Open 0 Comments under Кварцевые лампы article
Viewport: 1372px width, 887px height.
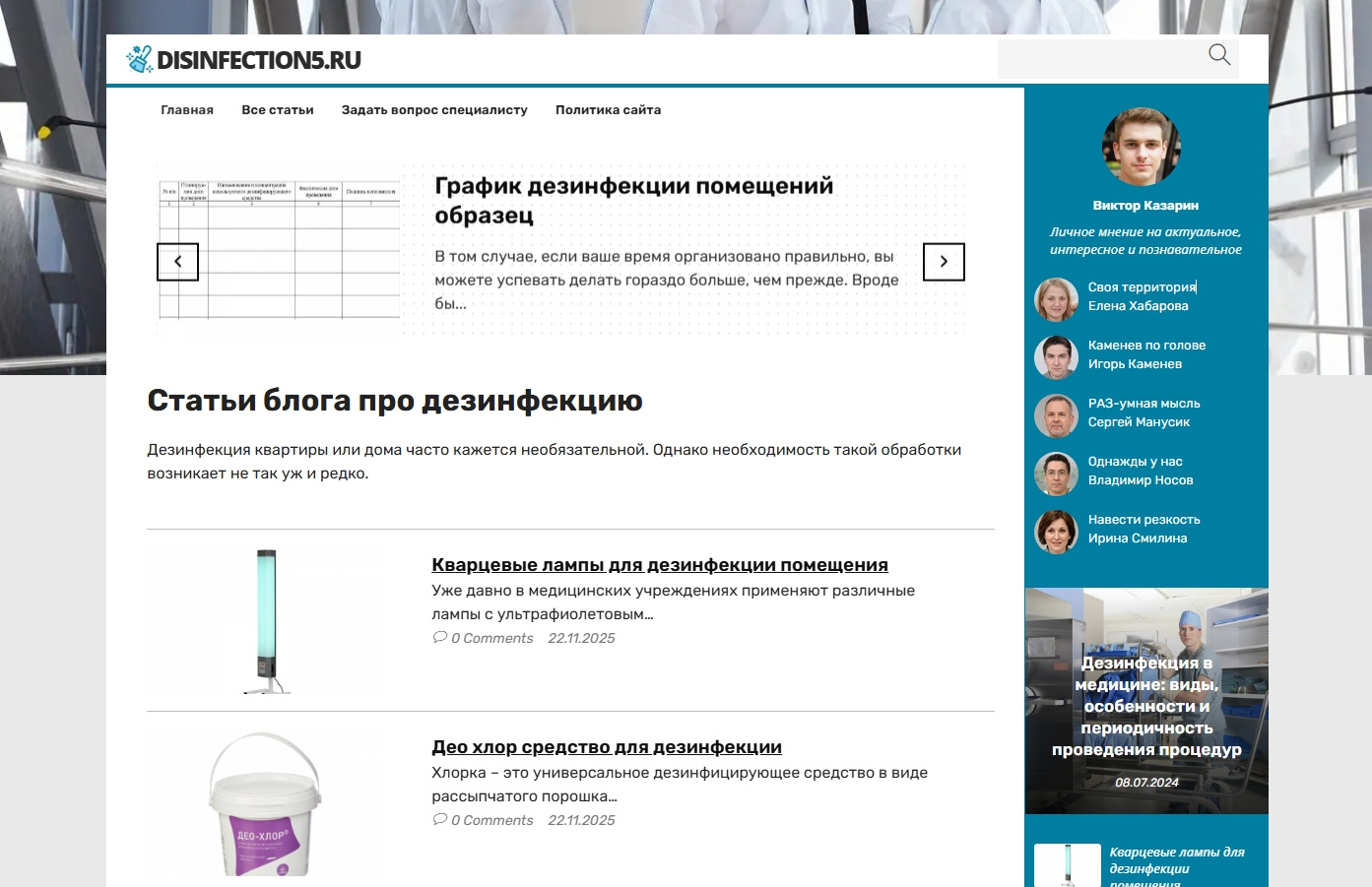(491, 638)
